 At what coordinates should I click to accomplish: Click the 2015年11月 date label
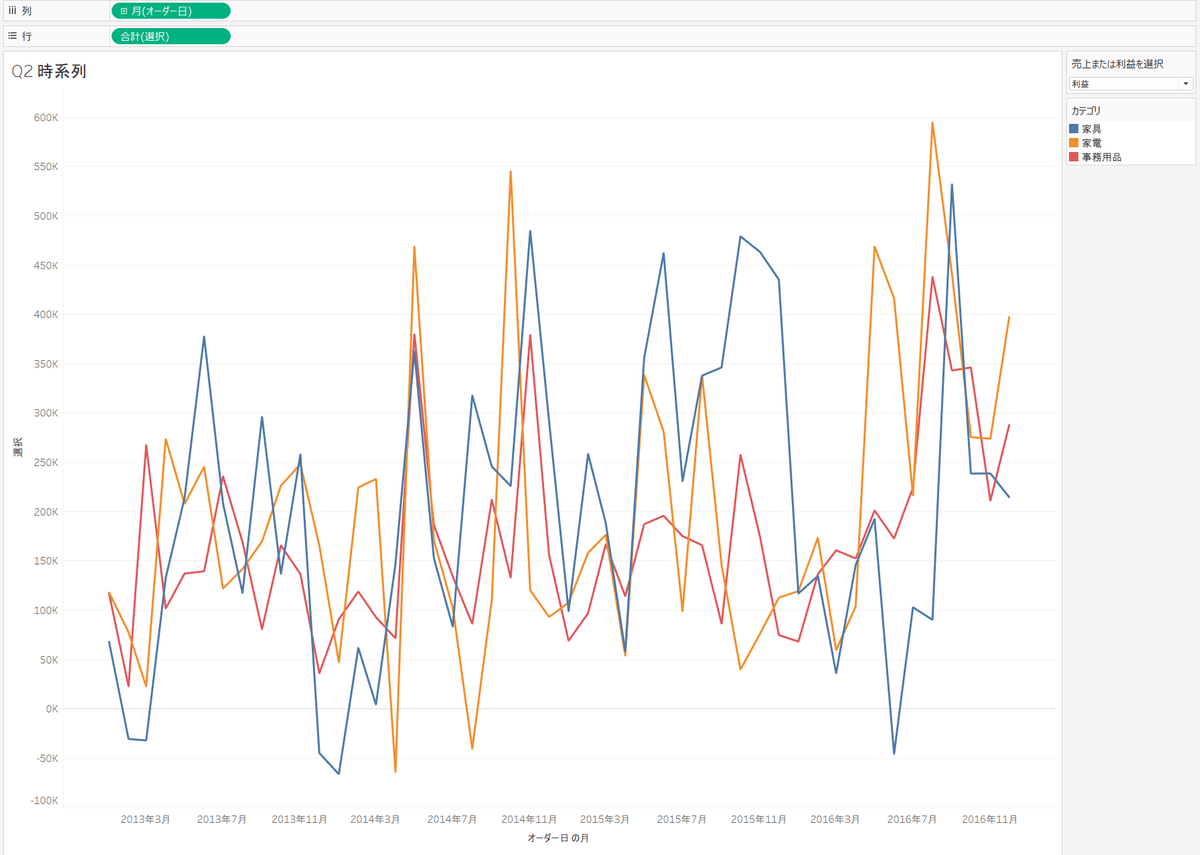[x=759, y=819]
